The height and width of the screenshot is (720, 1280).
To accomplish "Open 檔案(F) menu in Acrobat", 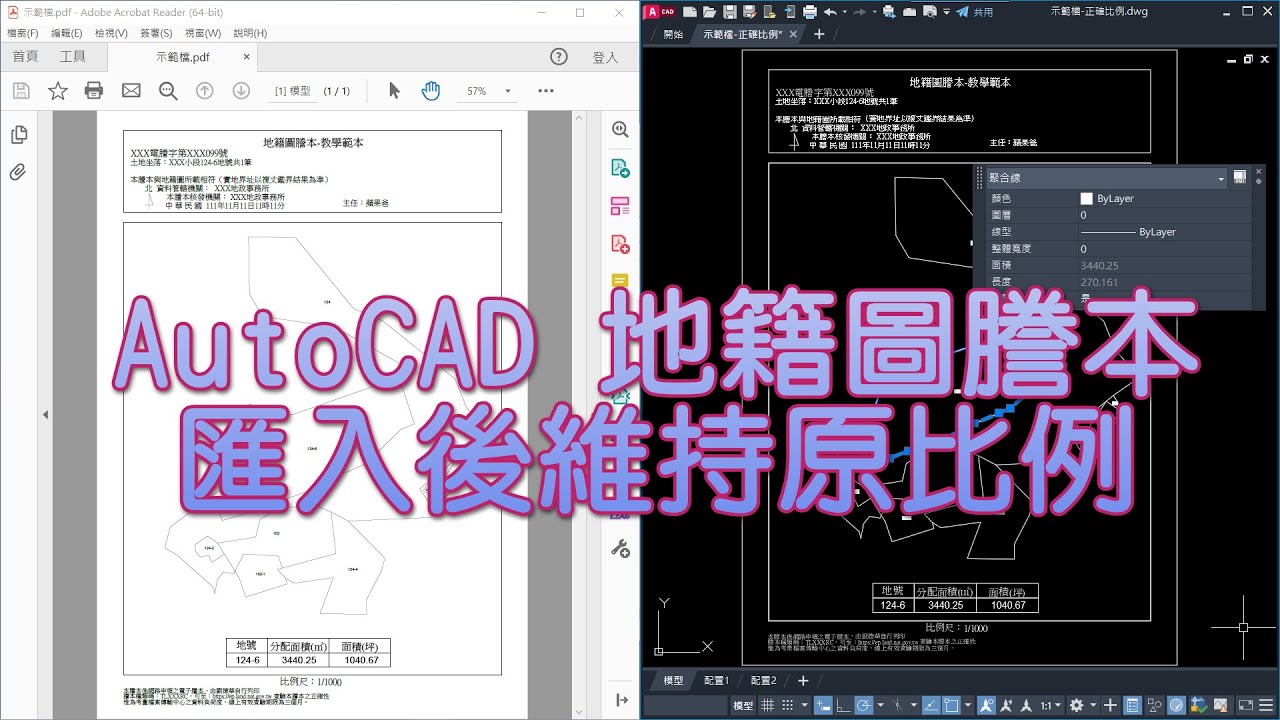I will tap(22, 33).
